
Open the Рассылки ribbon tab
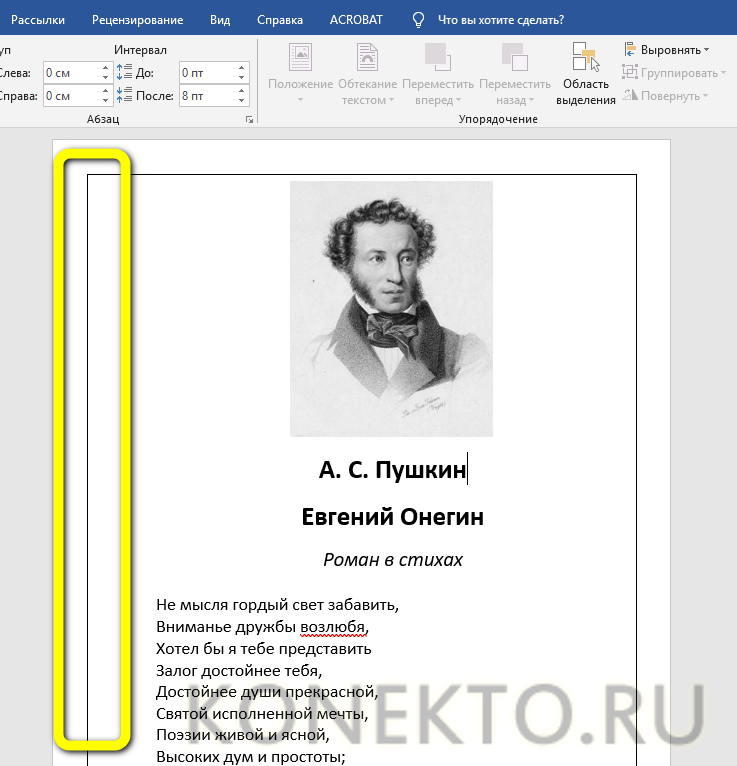(x=38, y=20)
